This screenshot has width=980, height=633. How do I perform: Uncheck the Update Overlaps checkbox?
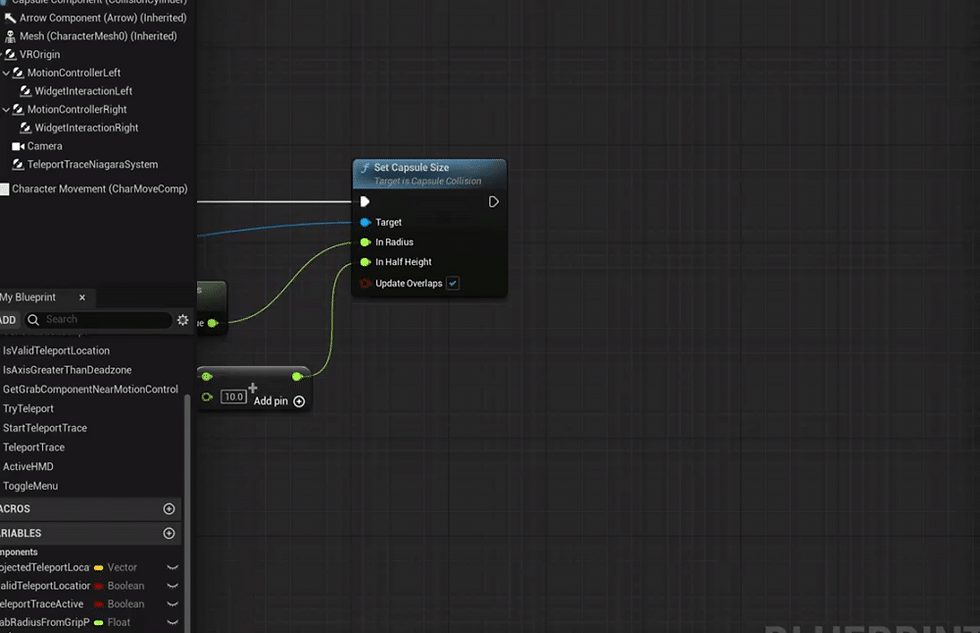tap(452, 284)
